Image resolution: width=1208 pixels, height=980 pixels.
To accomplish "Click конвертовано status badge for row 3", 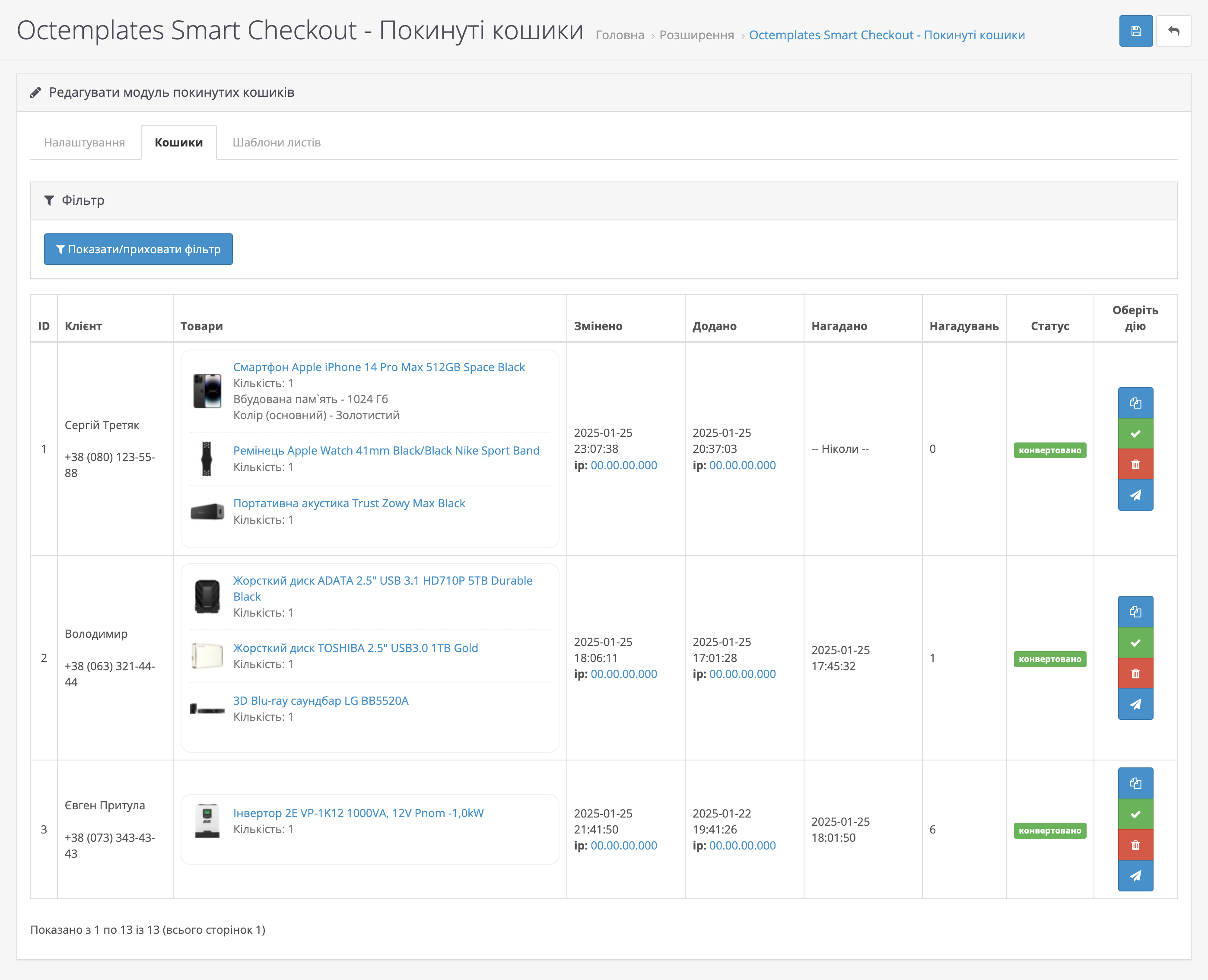I will pos(1049,830).
